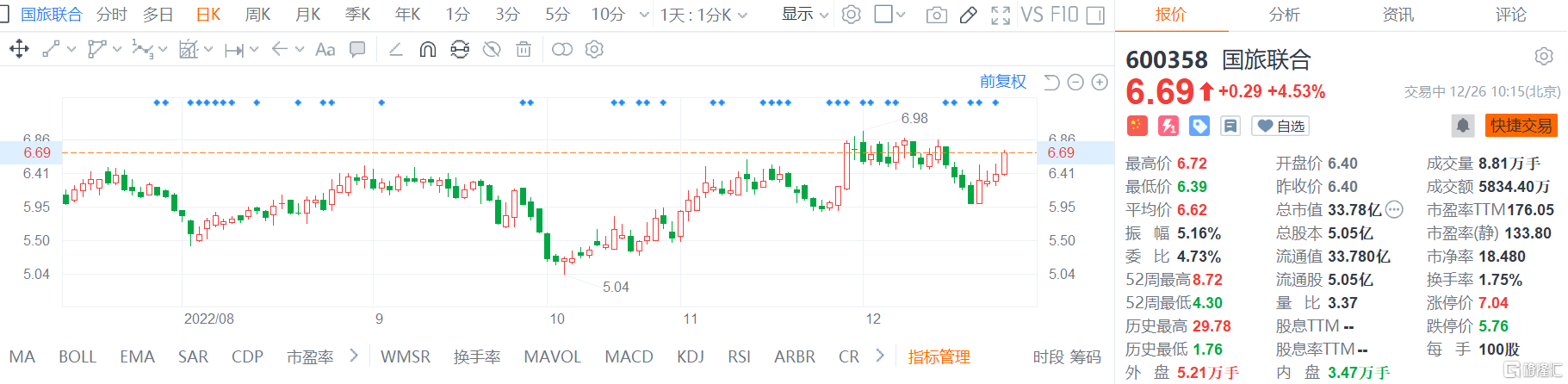Expand the chart measurement tool options arrow
1568x384 pixels.
208,49
